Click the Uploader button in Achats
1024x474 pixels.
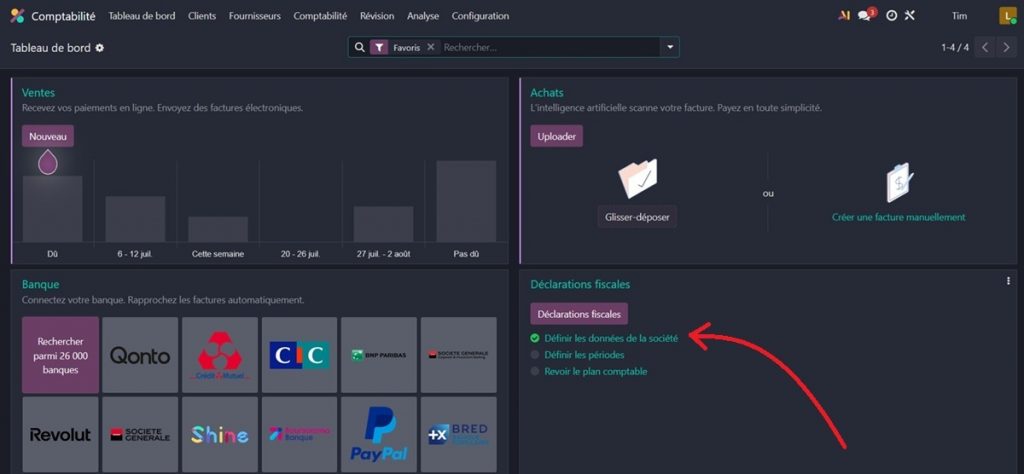[x=556, y=136]
